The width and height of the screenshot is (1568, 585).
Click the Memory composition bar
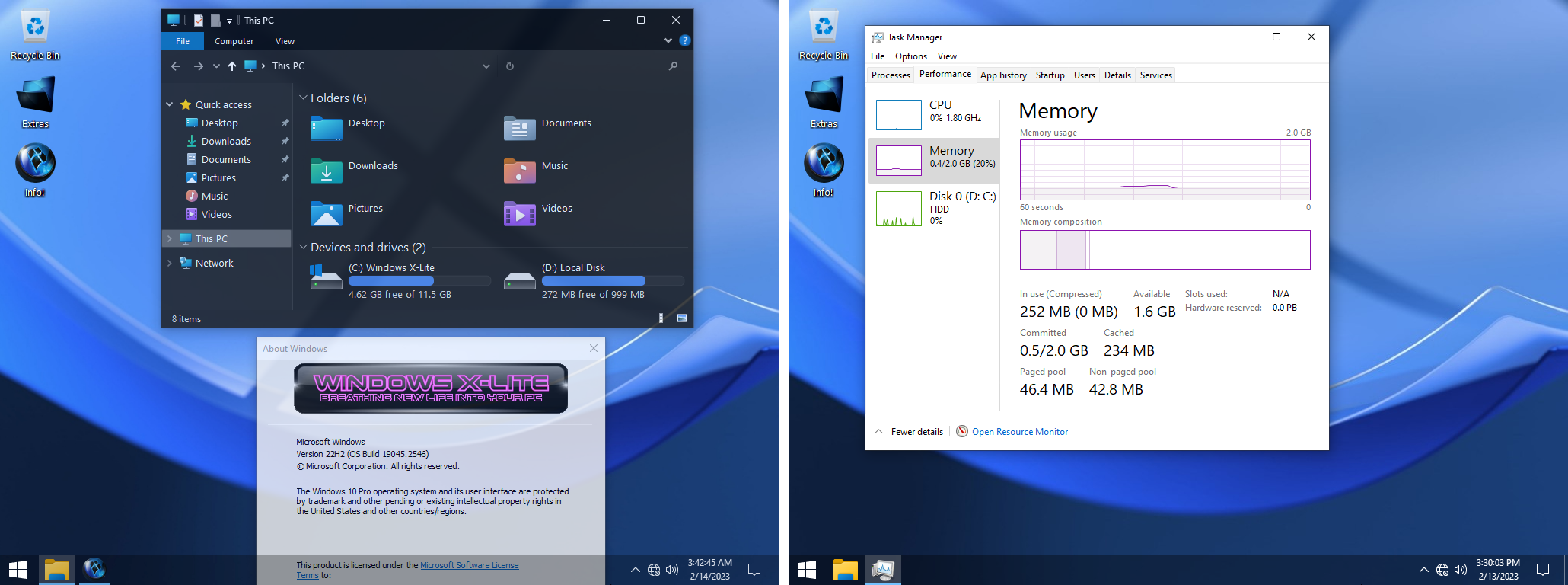pos(1165,250)
